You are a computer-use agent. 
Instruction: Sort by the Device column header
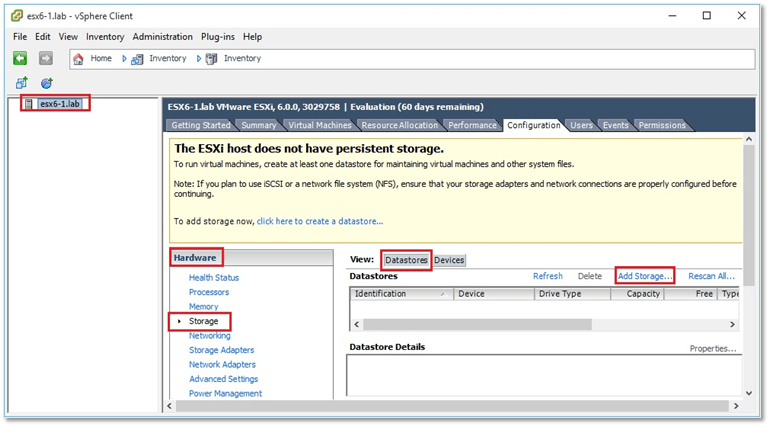pyautogui.click(x=494, y=294)
